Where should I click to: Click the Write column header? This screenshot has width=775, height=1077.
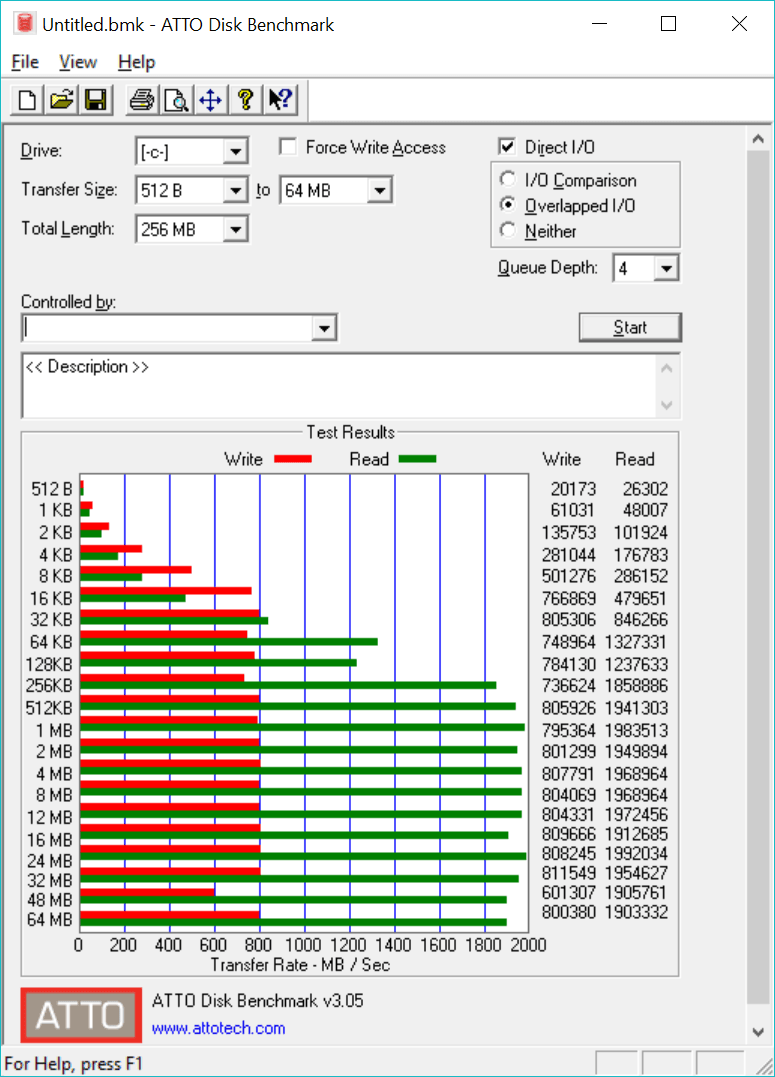click(x=561, y=459)
